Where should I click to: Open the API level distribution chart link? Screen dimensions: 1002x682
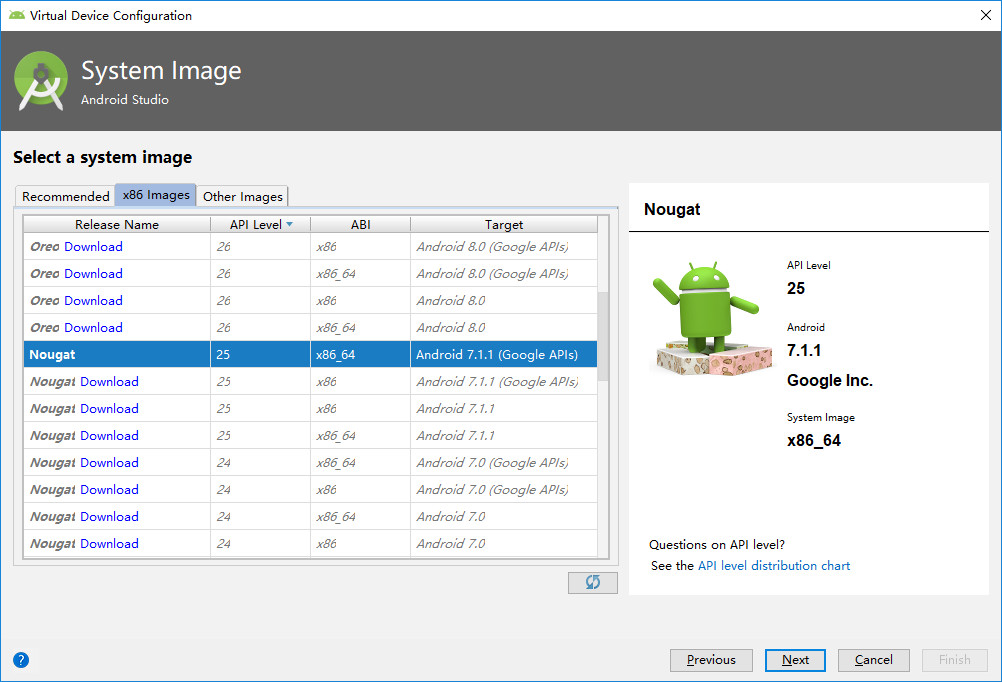(774, 566)
